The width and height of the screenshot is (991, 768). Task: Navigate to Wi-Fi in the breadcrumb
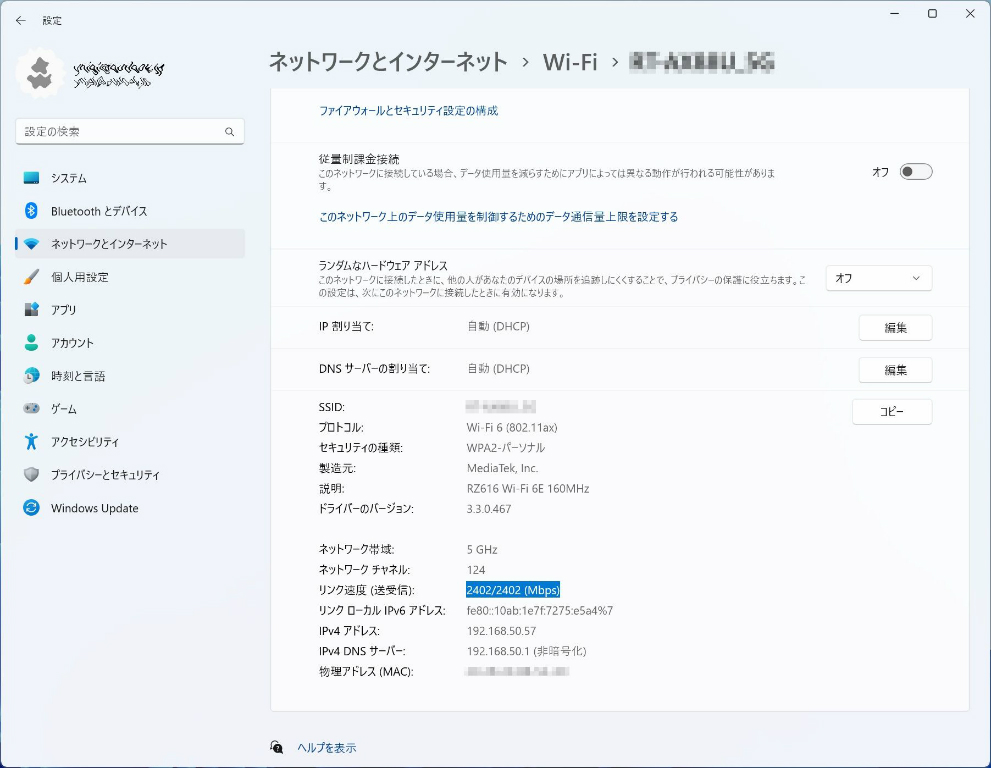point(569,62)
